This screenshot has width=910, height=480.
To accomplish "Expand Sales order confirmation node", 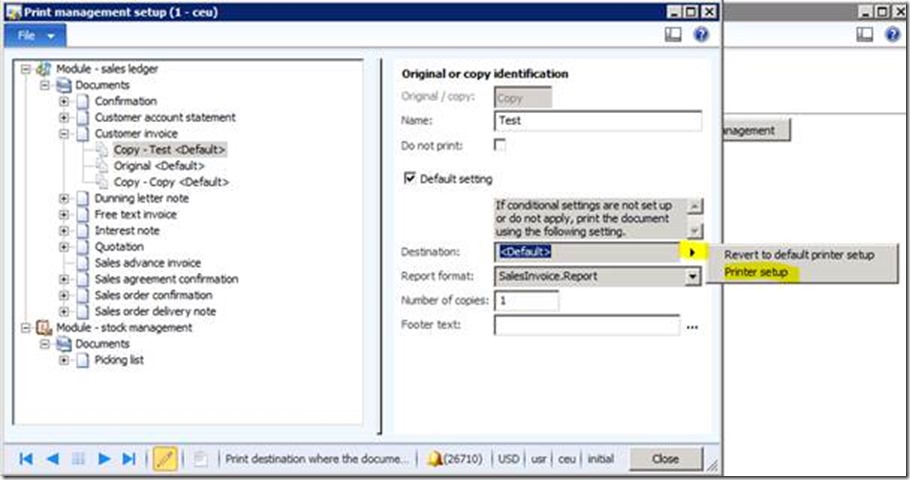I will pos(64,295).
